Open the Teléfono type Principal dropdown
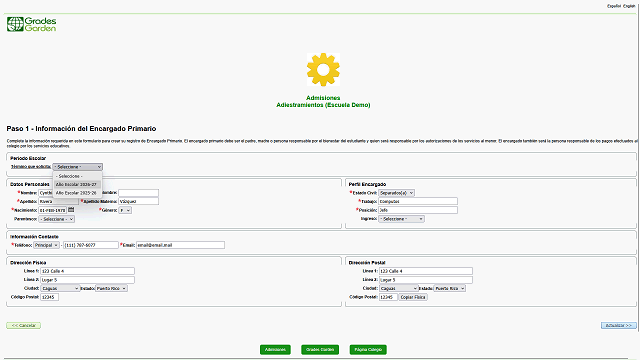Screen dimensions: 640x360 pos(46,245)
